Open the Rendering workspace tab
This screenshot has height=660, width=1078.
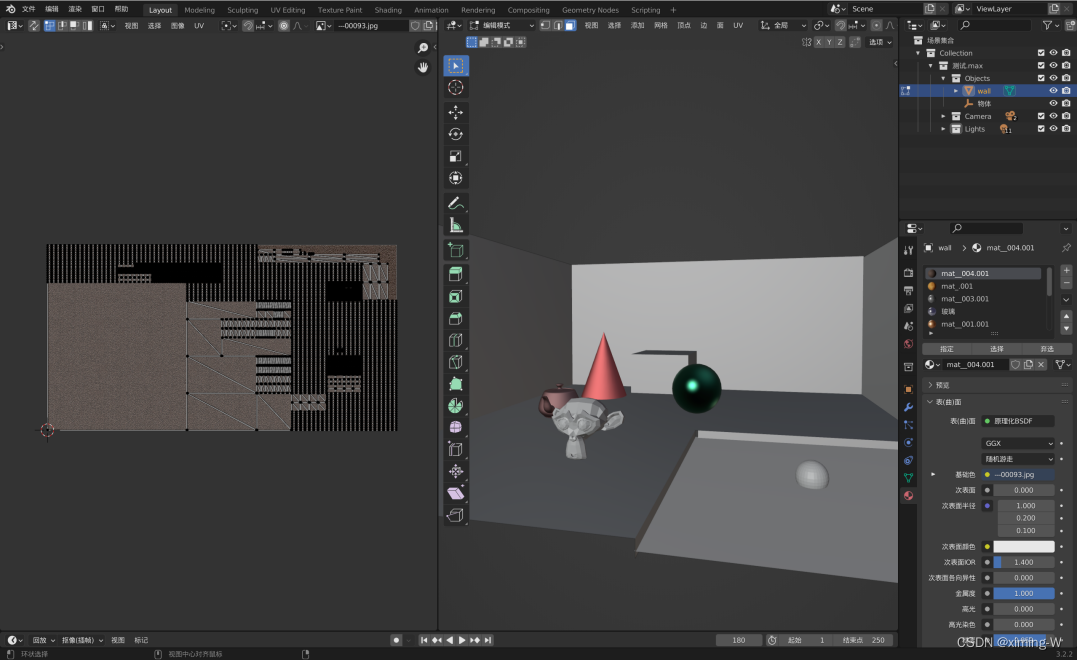click(x=478, y=9)
